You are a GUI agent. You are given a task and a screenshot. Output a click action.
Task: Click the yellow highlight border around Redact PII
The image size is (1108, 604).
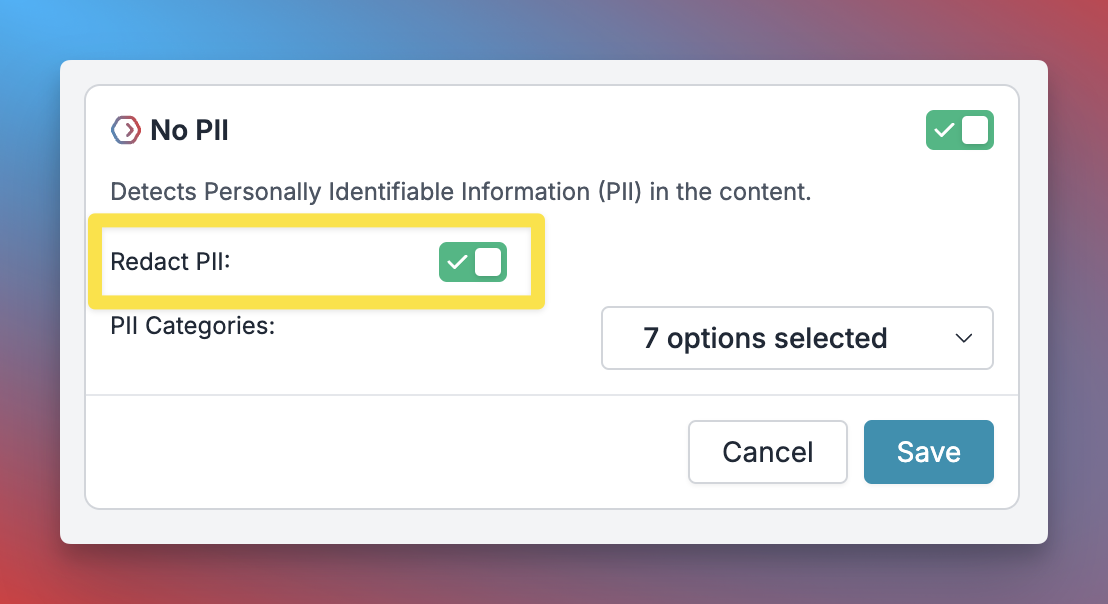click(317, 220)
